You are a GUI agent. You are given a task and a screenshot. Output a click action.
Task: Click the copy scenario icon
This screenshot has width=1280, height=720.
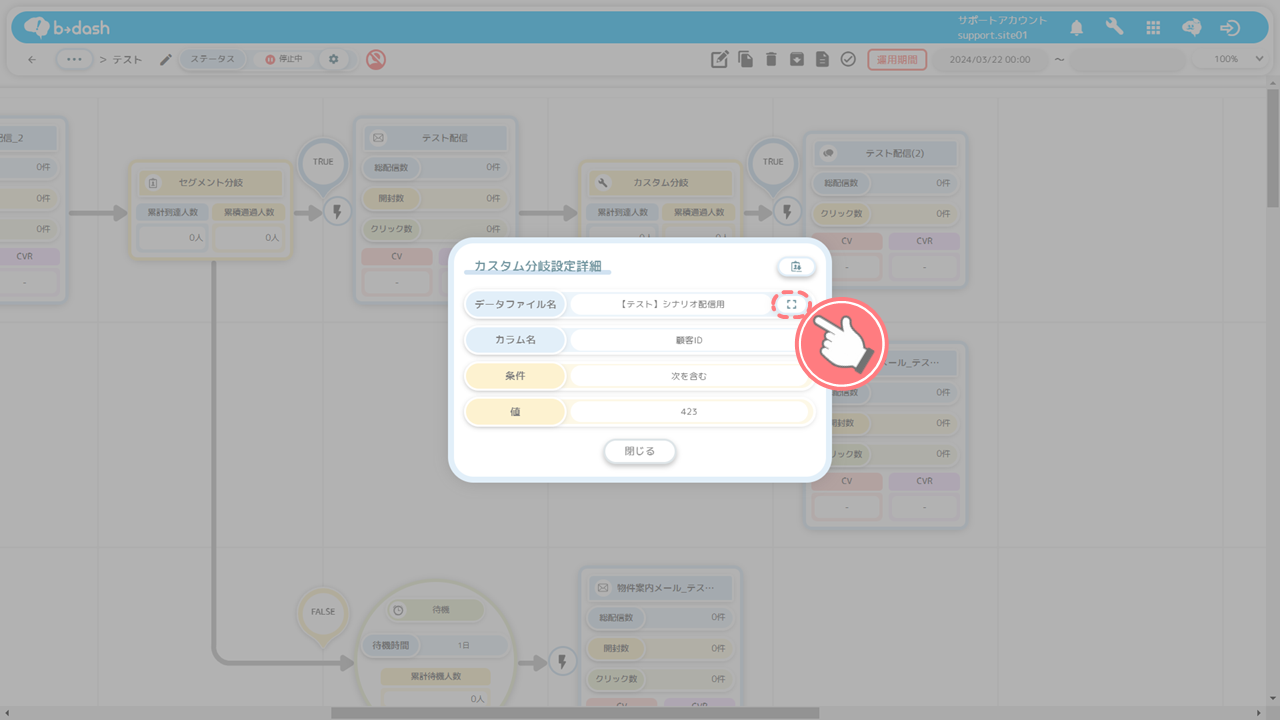click(746, 60)
